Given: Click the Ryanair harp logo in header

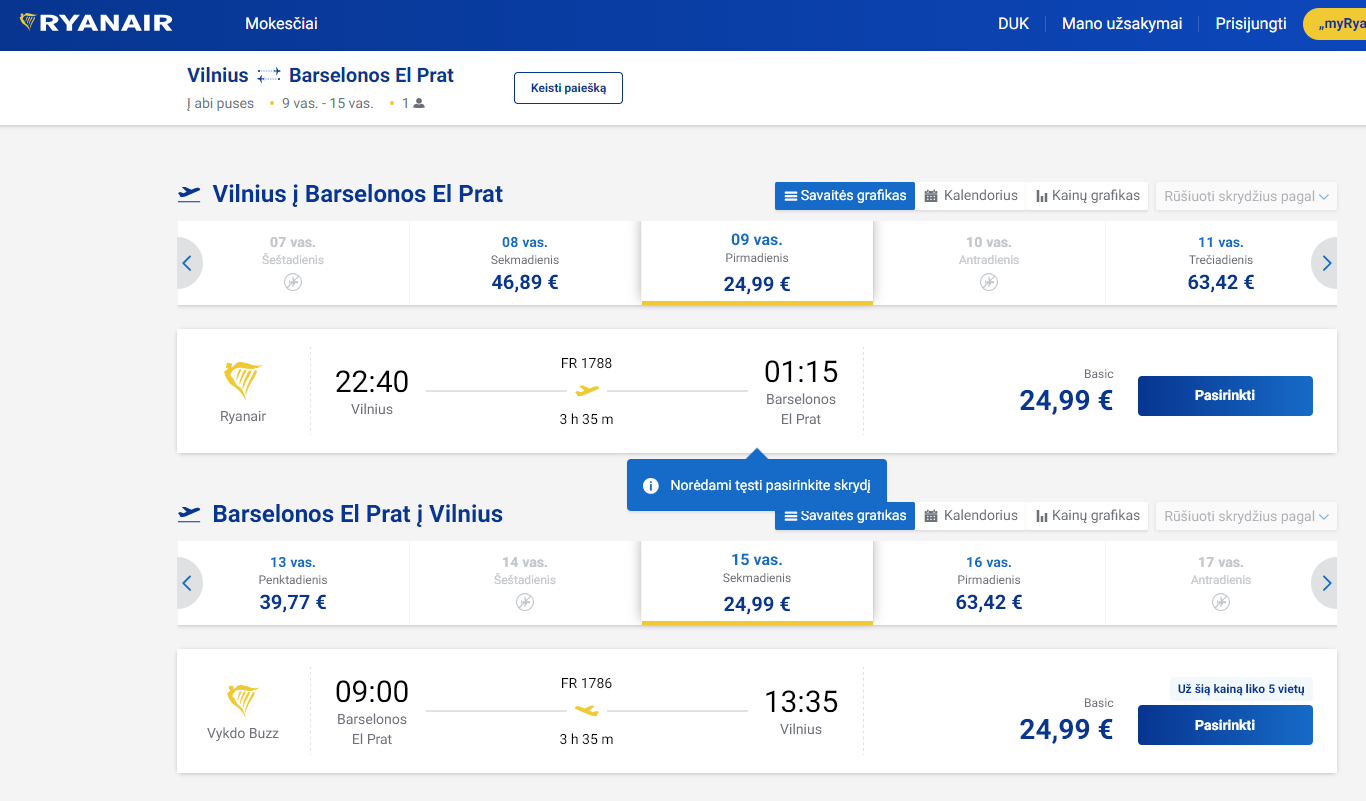Looking at the screenshot, I should point(28,23).
